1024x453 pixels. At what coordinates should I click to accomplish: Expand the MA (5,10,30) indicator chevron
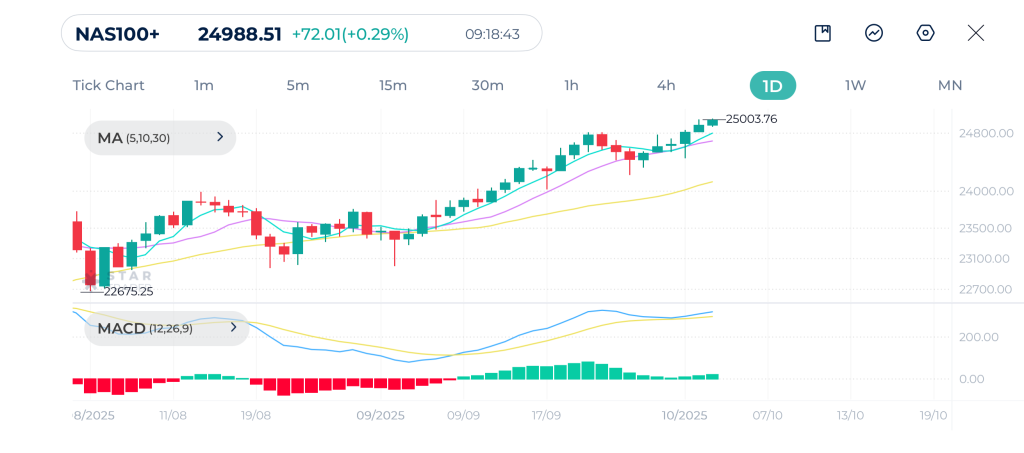point(220,138)
